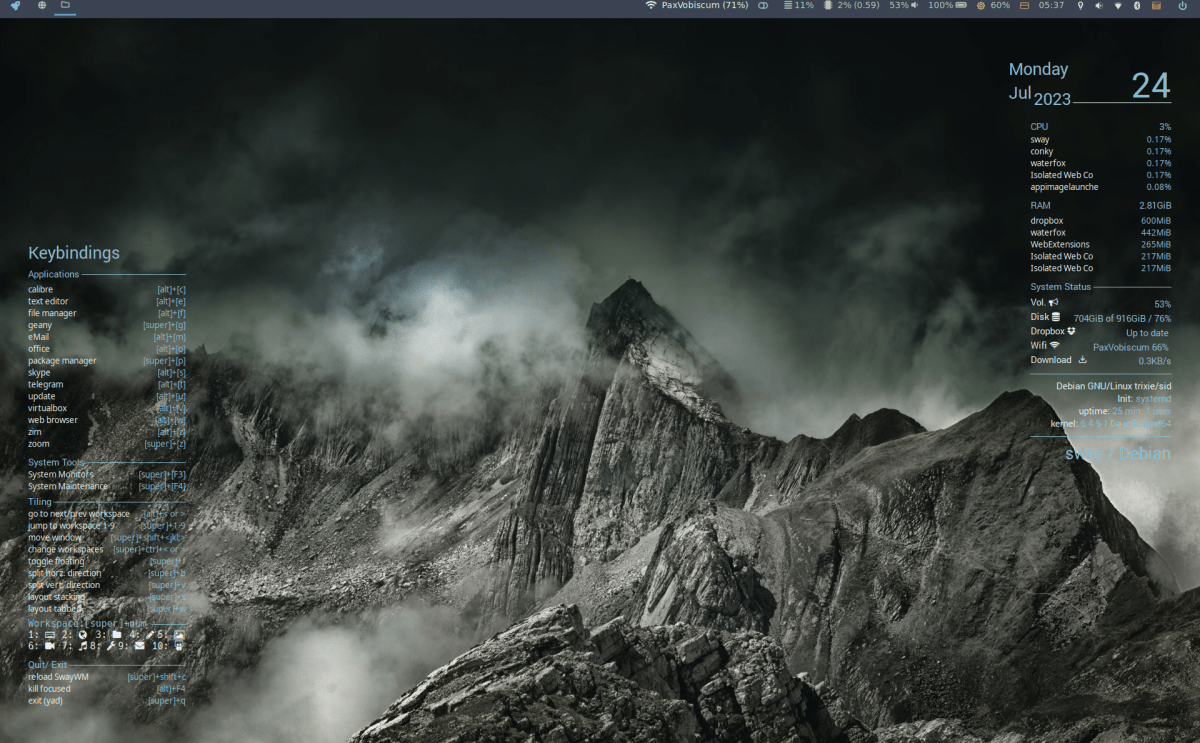Screen dimensions: 1200x743
Task: Click the orange clipboard icon in the tray
Action: point(1156,6)
